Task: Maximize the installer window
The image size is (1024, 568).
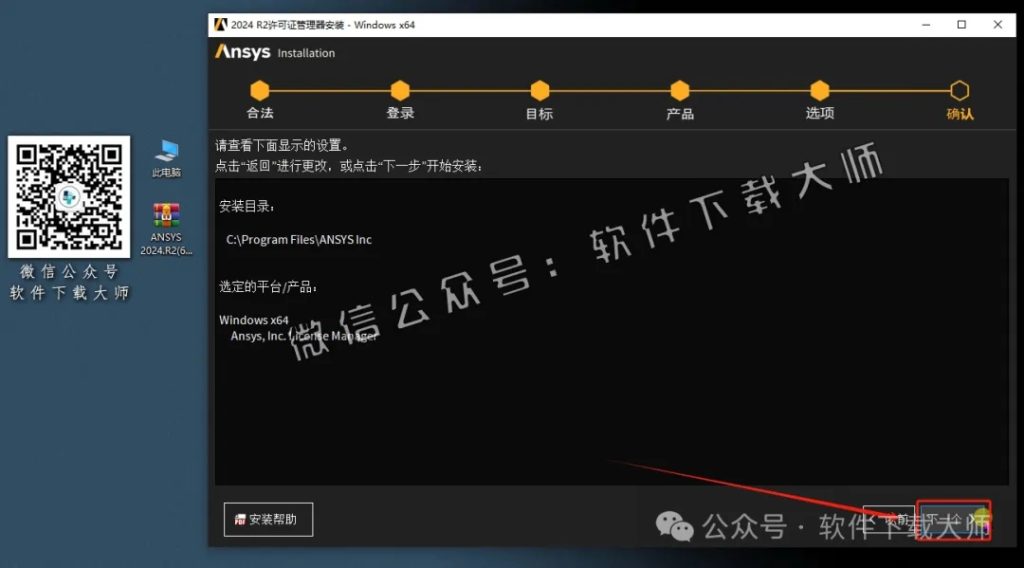Action: click(961, 25)
